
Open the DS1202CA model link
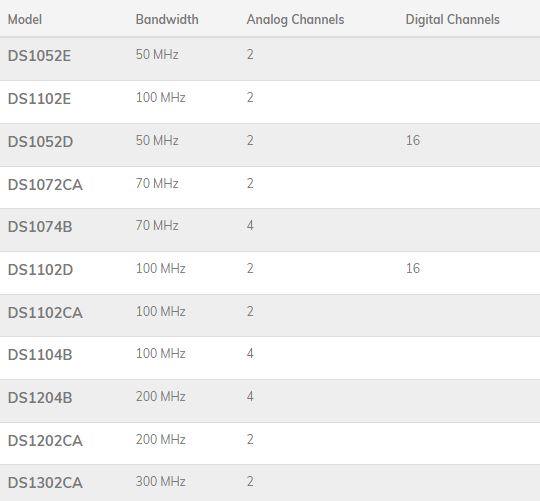click(45, 441)
